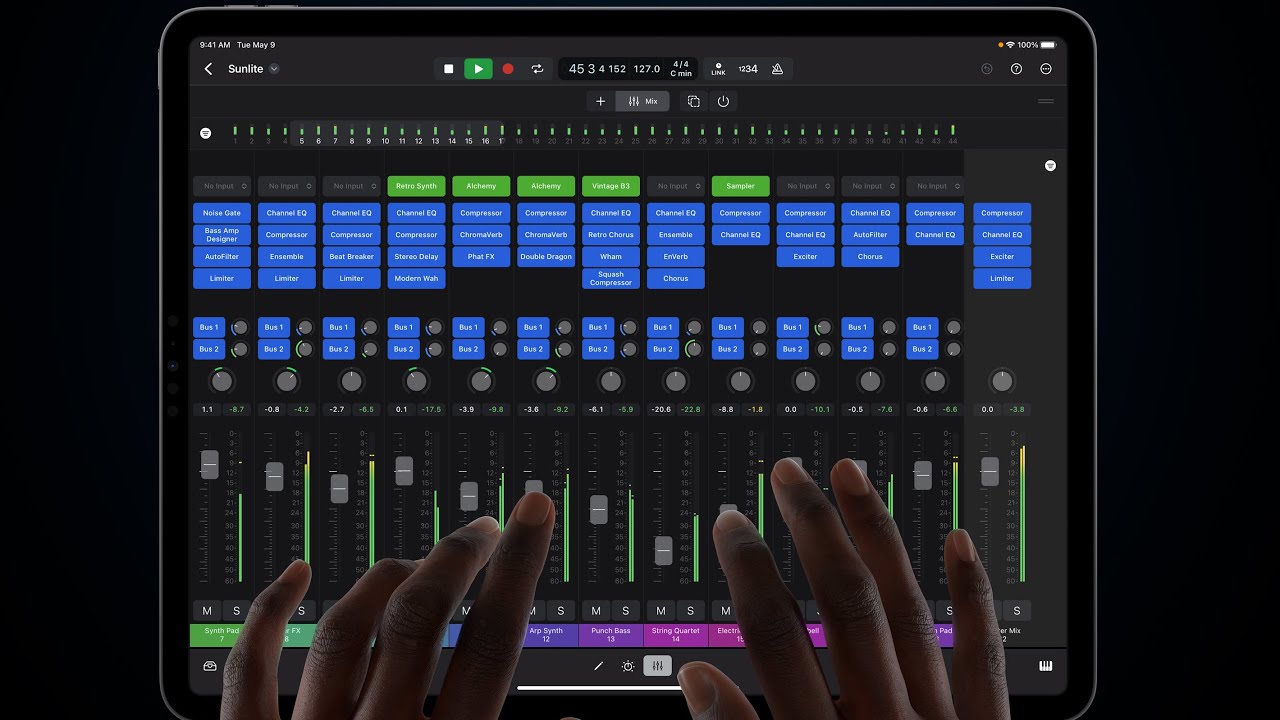
Task: Click the copy channel strips icon
Action: 693,101
